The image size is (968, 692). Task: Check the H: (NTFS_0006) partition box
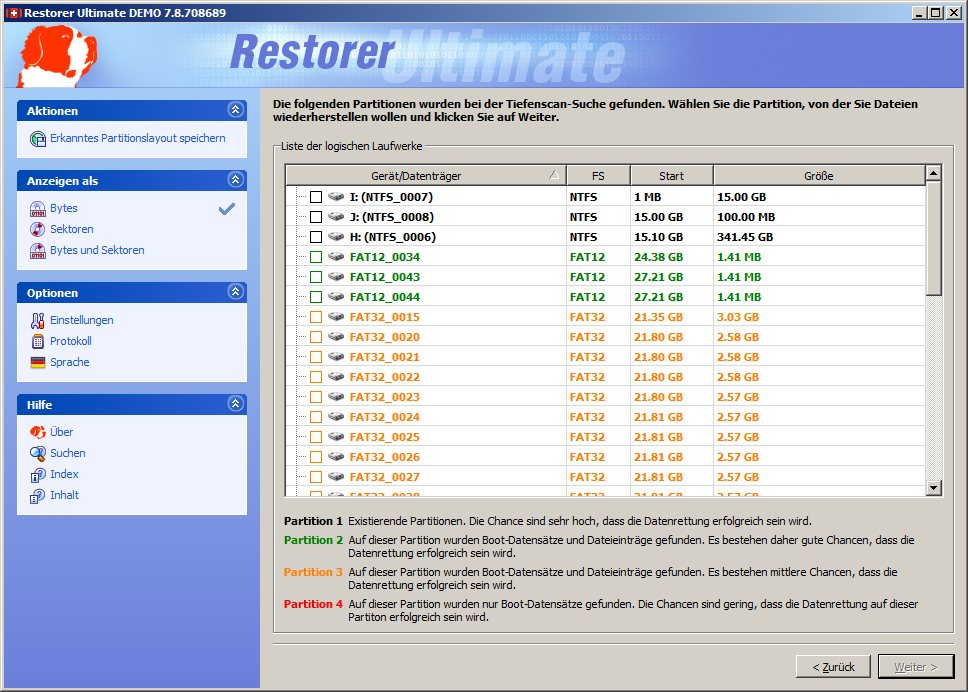point(316,237)
